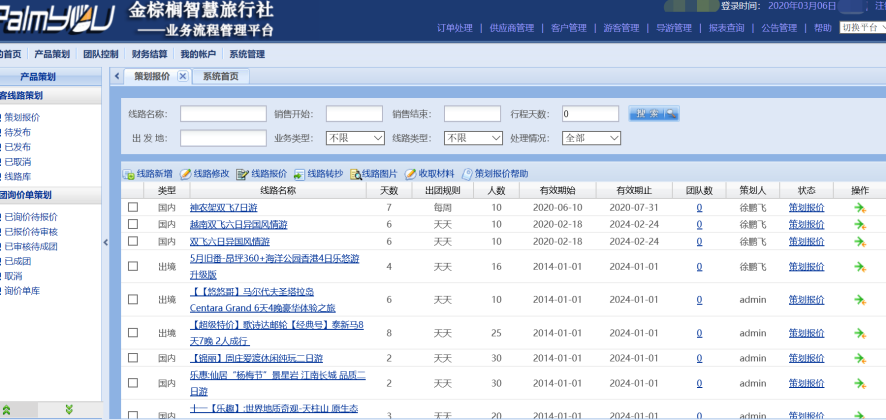Click the 线路修改 edit-route pencil icon
Screen dimensions: 886x420
click(x=186, y=174)
